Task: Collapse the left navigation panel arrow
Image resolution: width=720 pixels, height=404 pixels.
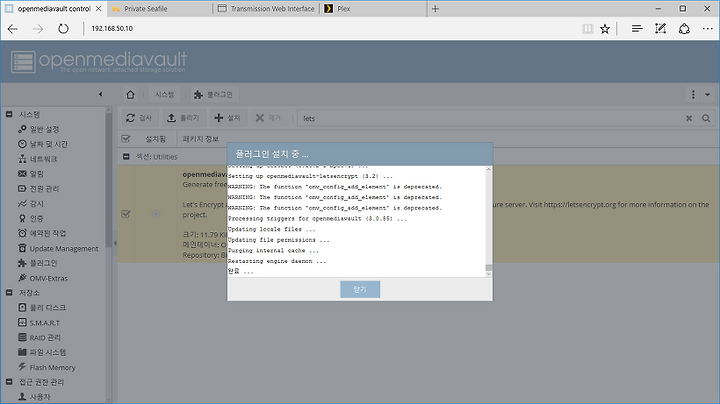Action: coord(101,95)
